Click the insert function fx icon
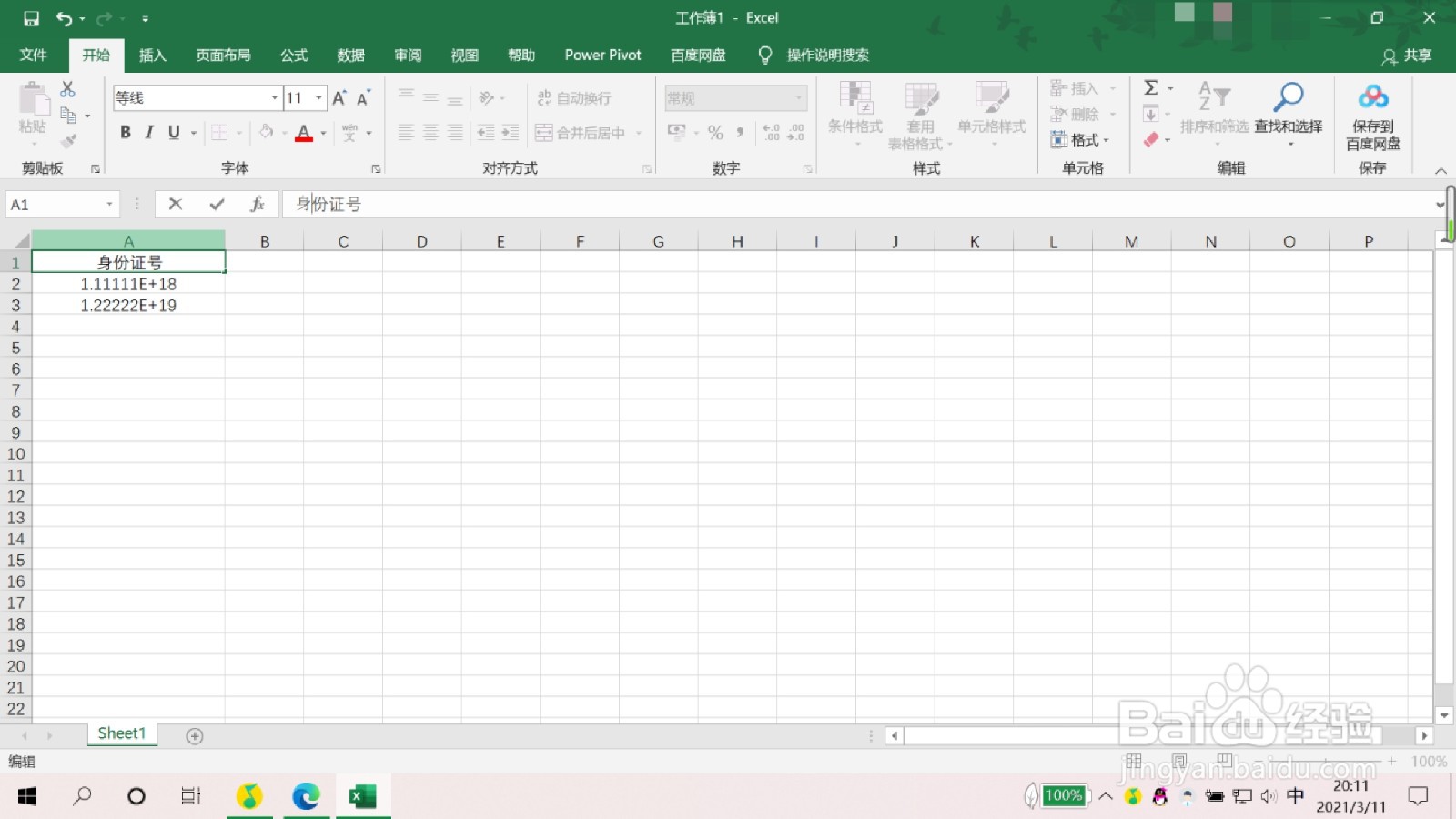The height and width of the screenshot is (819, 1456). (258, 204)
